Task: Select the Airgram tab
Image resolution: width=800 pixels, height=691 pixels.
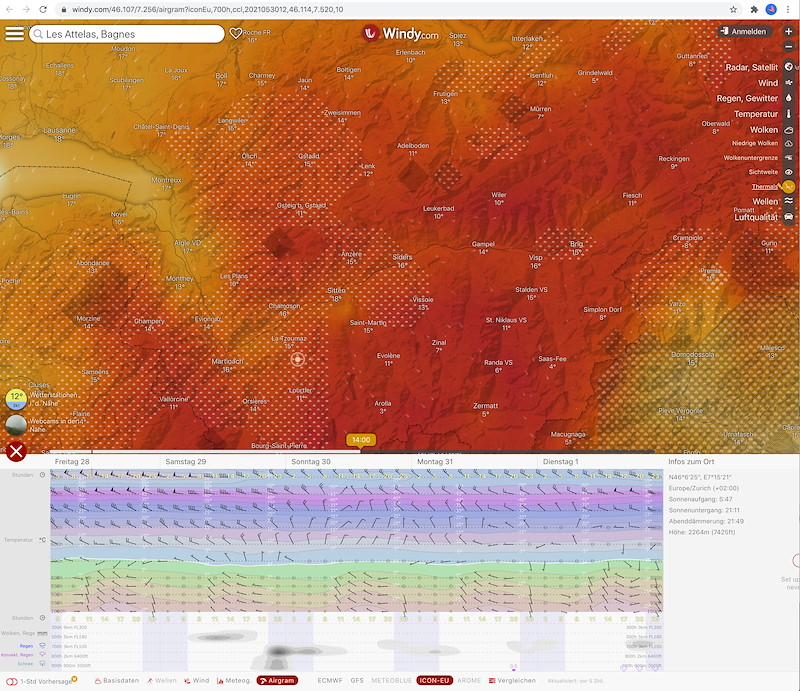Action: coord(277,681)
